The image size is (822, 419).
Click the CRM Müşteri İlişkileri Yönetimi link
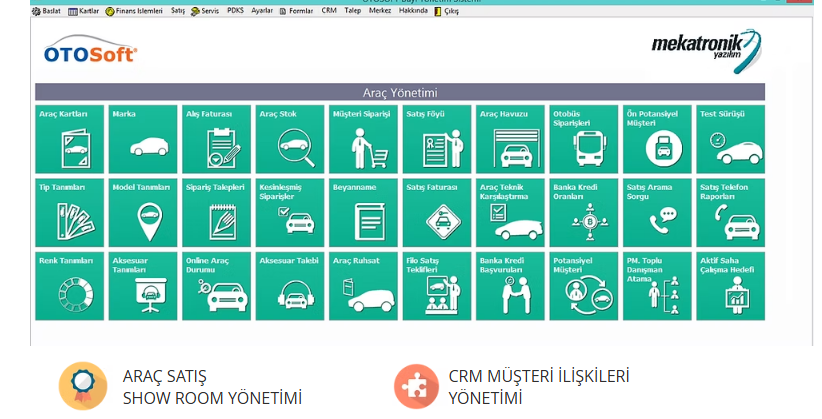(x=538, y=387)
